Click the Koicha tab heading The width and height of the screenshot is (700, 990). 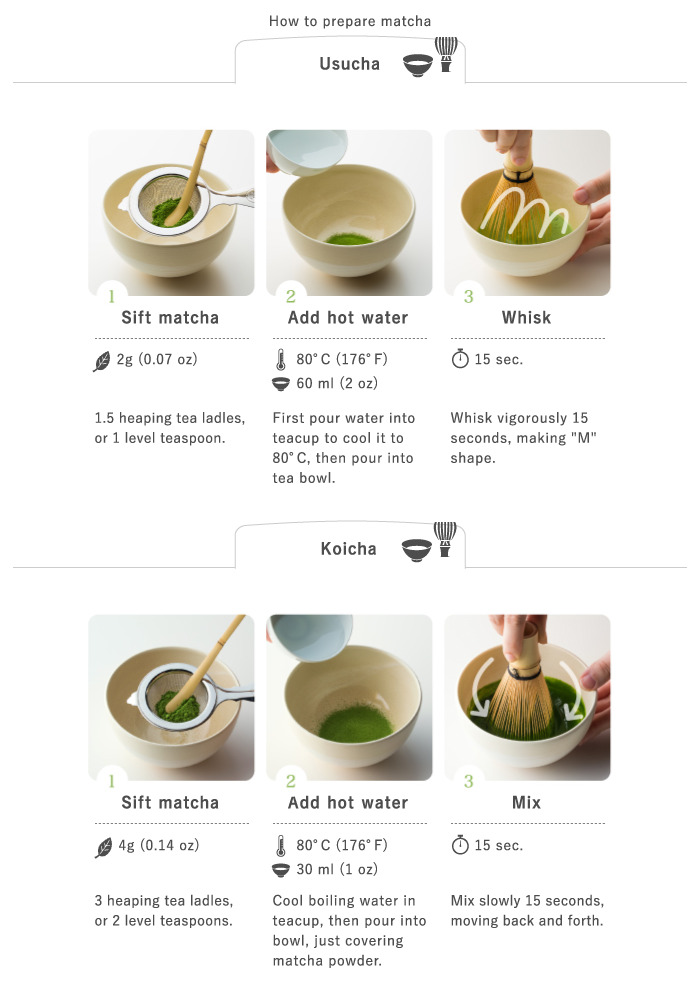coord(348,549)
